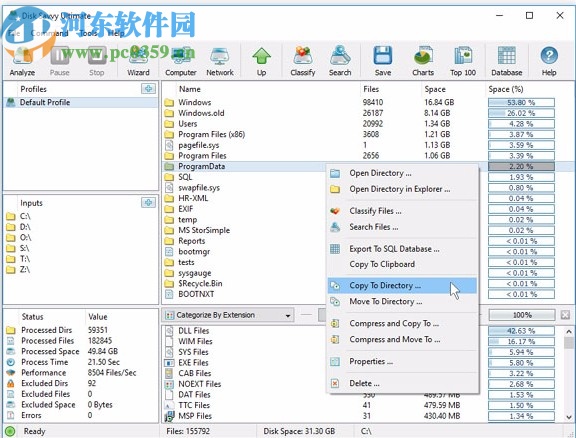The image size is (576, 438).
Task: Click the Analyze toolbar icon
Action: (x=22, y=61)
